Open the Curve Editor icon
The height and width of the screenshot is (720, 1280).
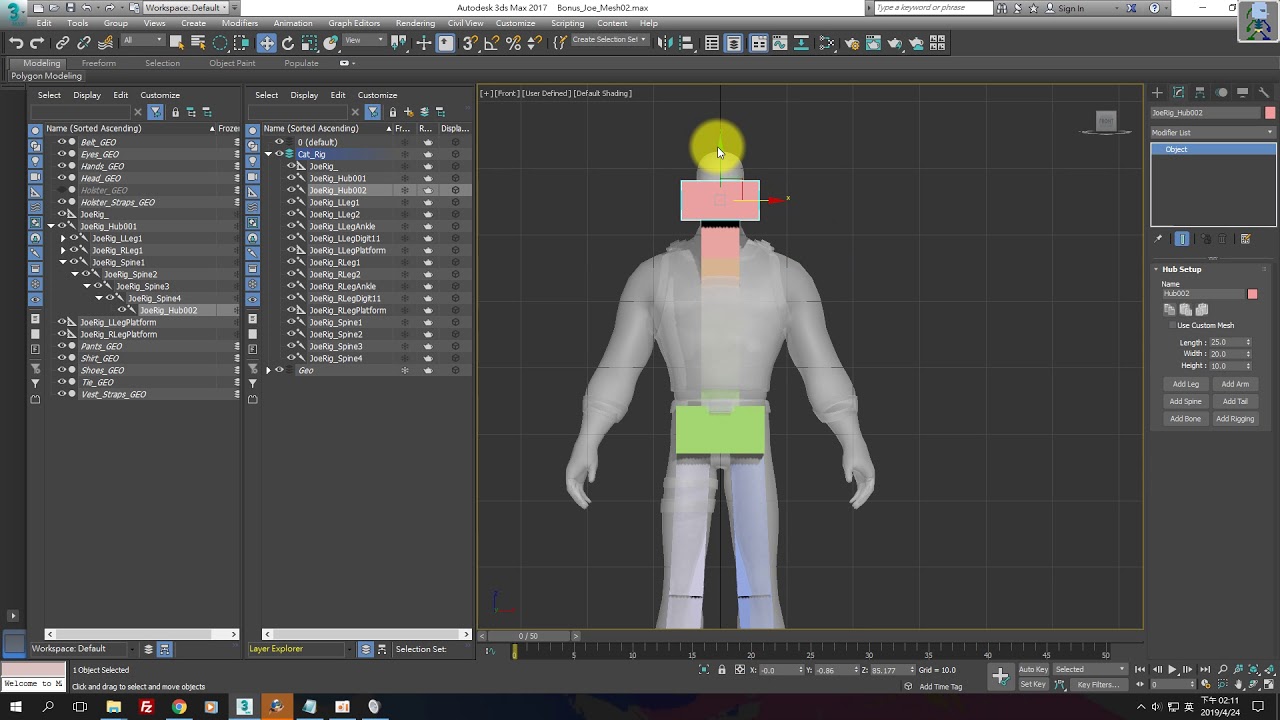click(780, 43)
